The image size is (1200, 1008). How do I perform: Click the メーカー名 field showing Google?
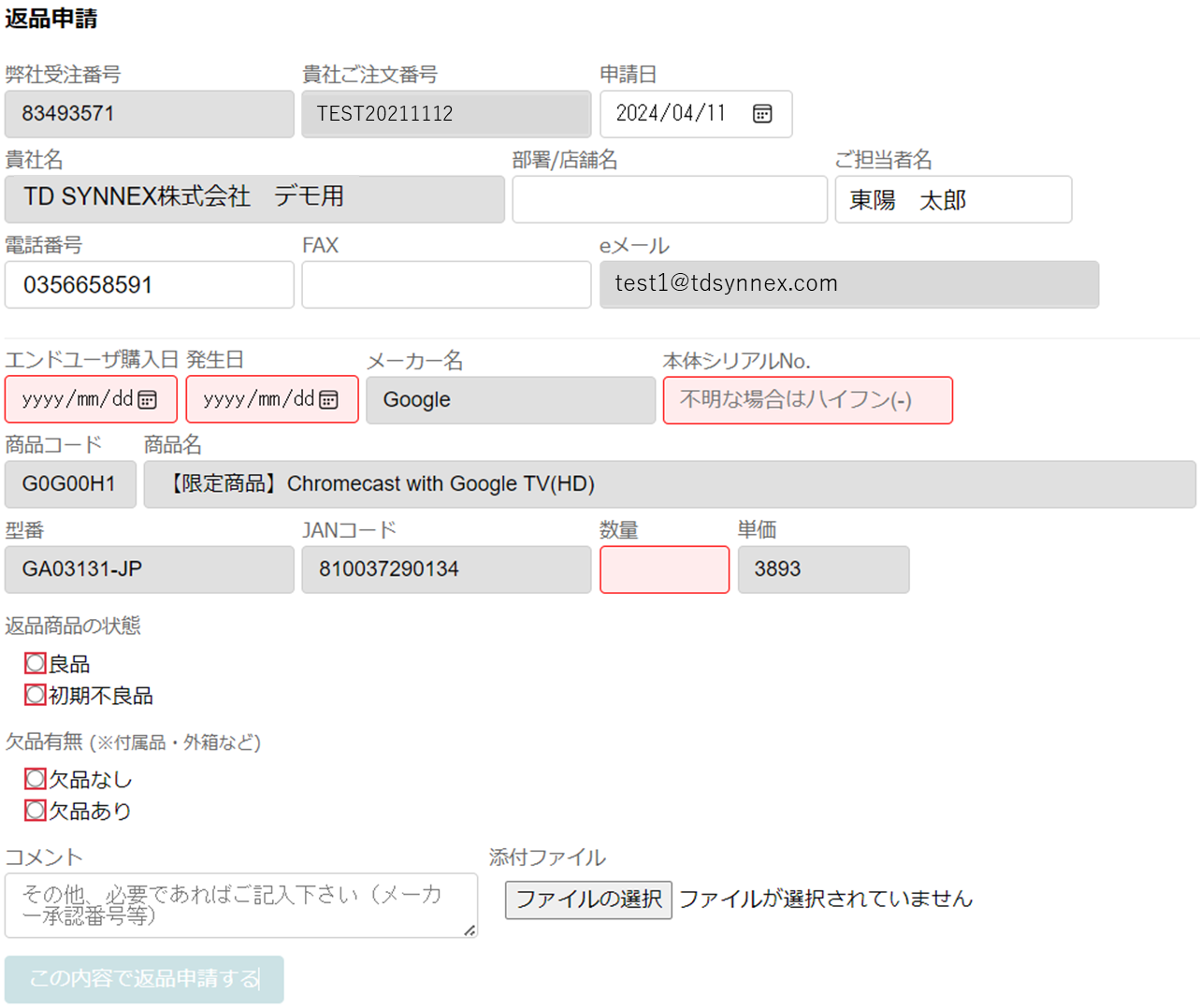pos(511,400)
